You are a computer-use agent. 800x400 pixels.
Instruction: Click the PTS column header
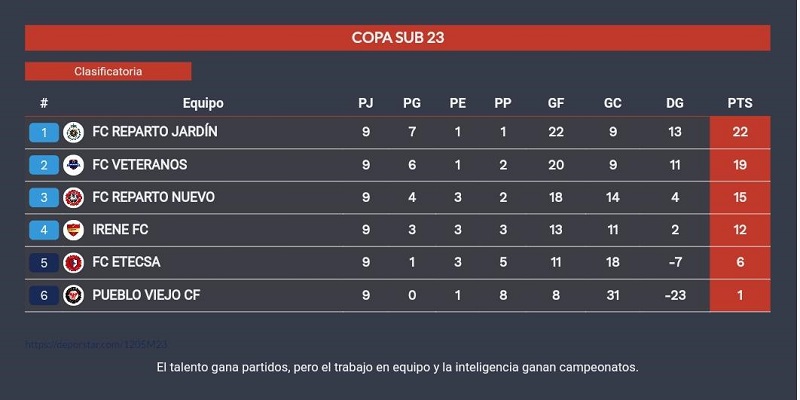740,104
